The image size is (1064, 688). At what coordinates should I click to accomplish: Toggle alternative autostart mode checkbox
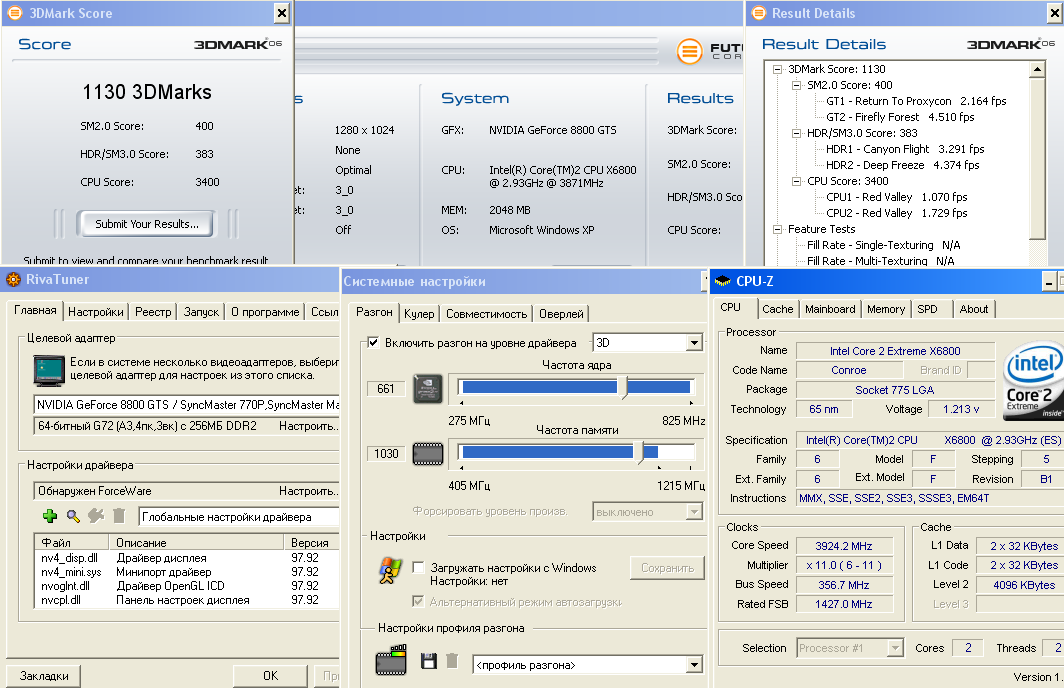[x=419, y=601]
